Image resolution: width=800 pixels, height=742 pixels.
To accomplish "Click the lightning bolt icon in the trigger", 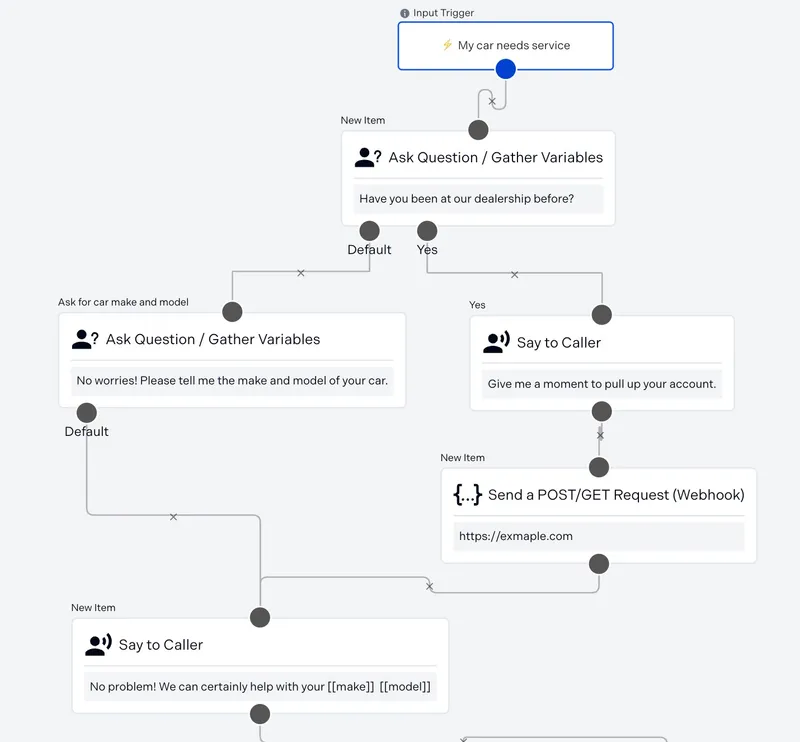I will 447,45.
